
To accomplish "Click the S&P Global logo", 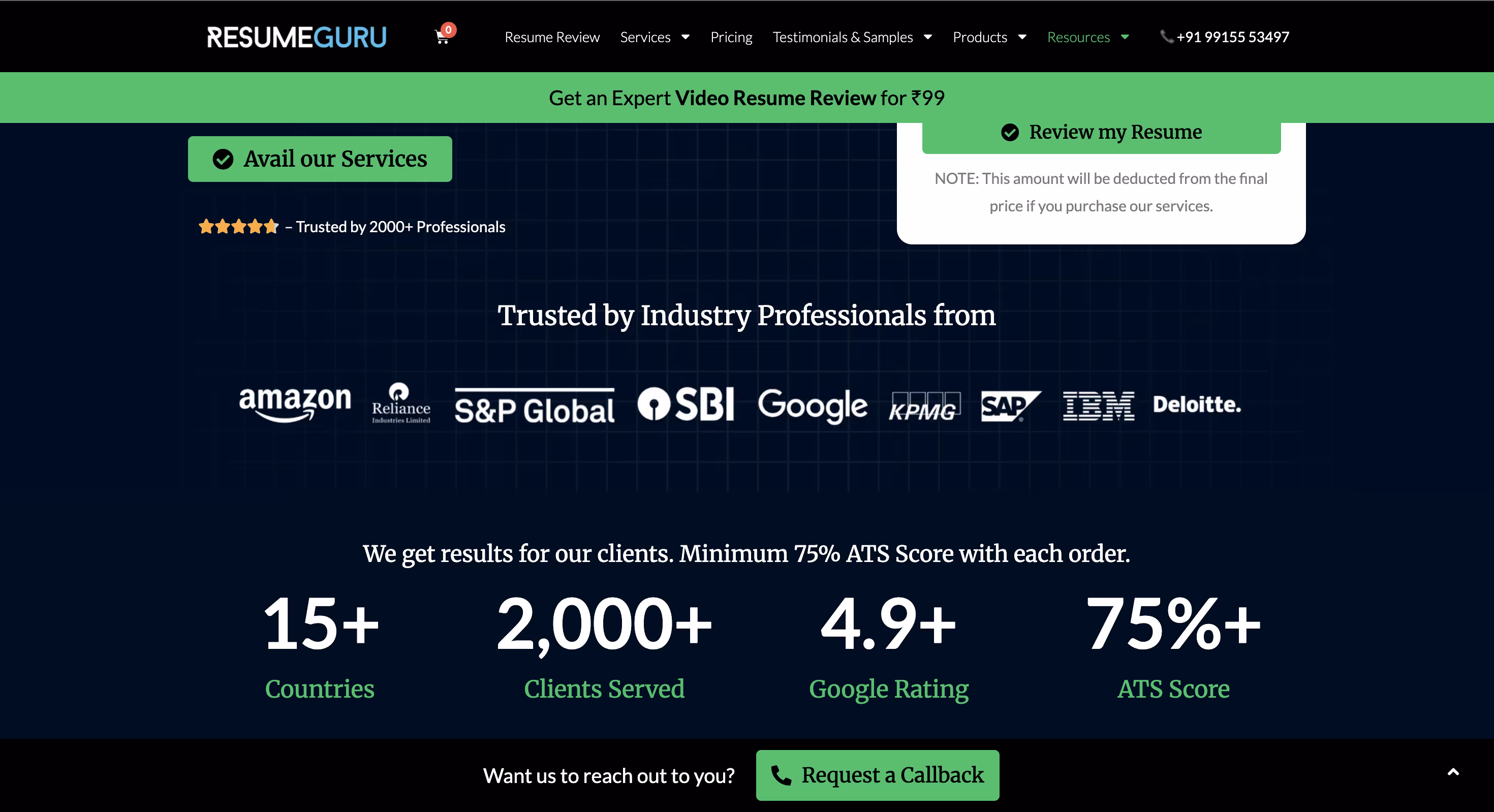I will pyautogui.click(x=534, y=405).
